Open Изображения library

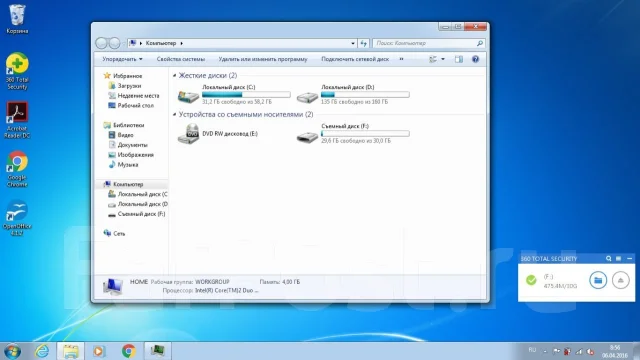point(136,155)
